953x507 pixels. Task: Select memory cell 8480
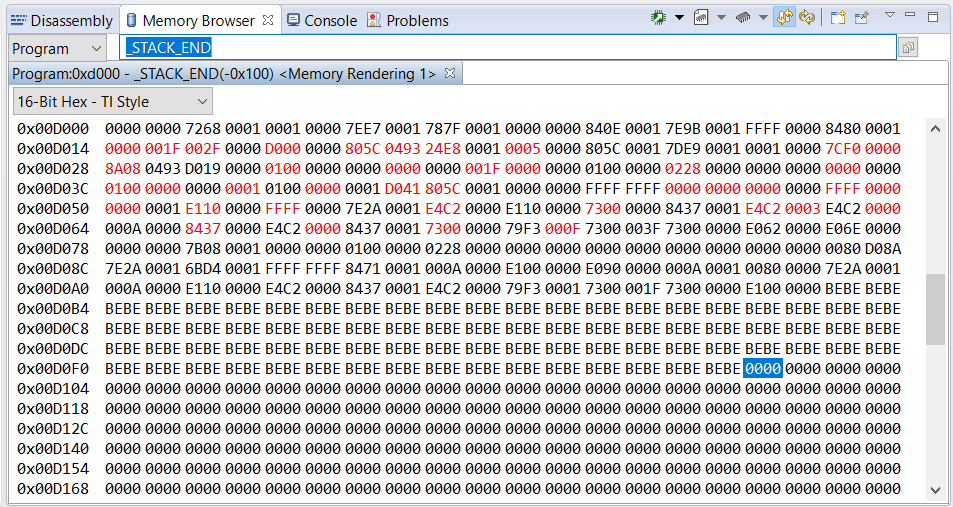[x=843, y=129]
